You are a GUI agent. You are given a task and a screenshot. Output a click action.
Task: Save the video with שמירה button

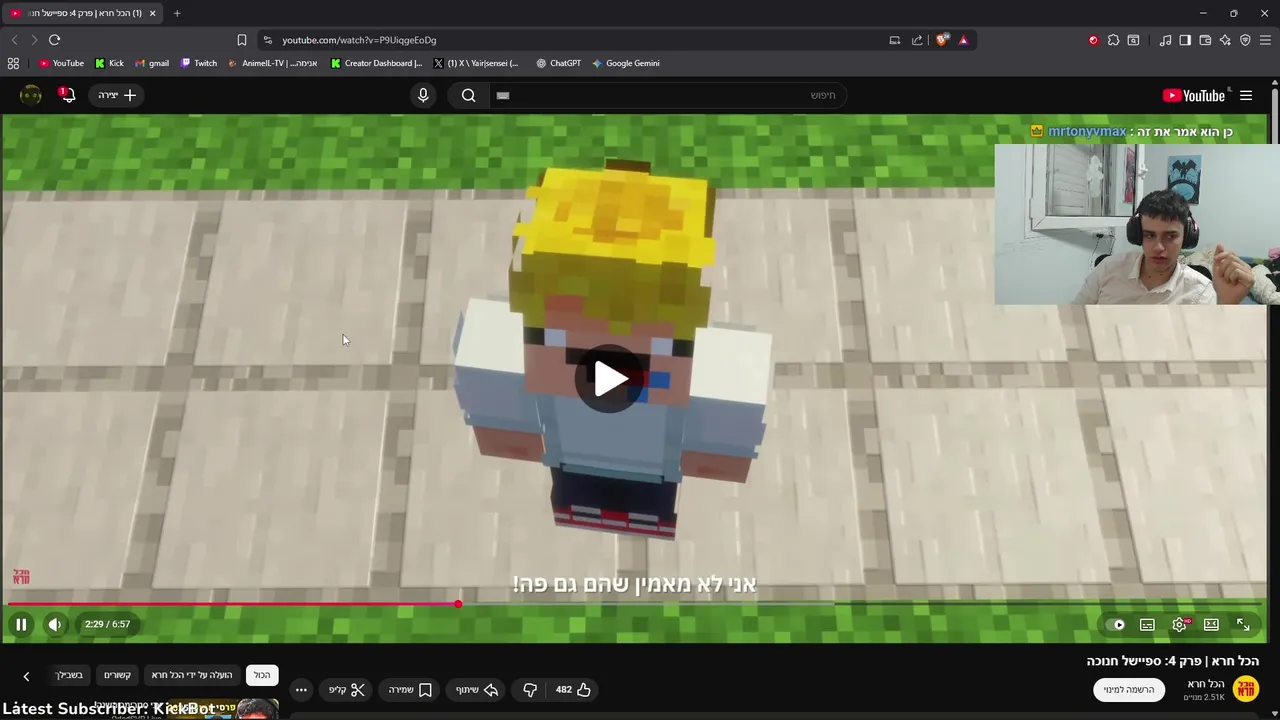(410, 689)
